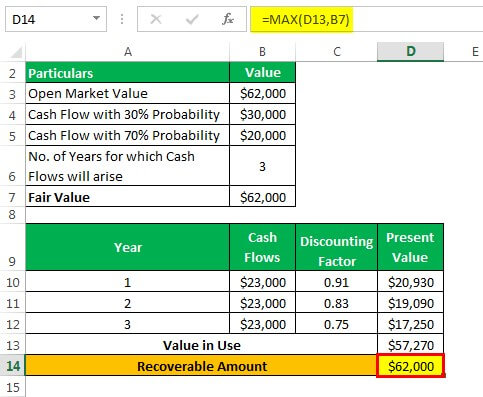Click the Value header cell

pos(262,73)
